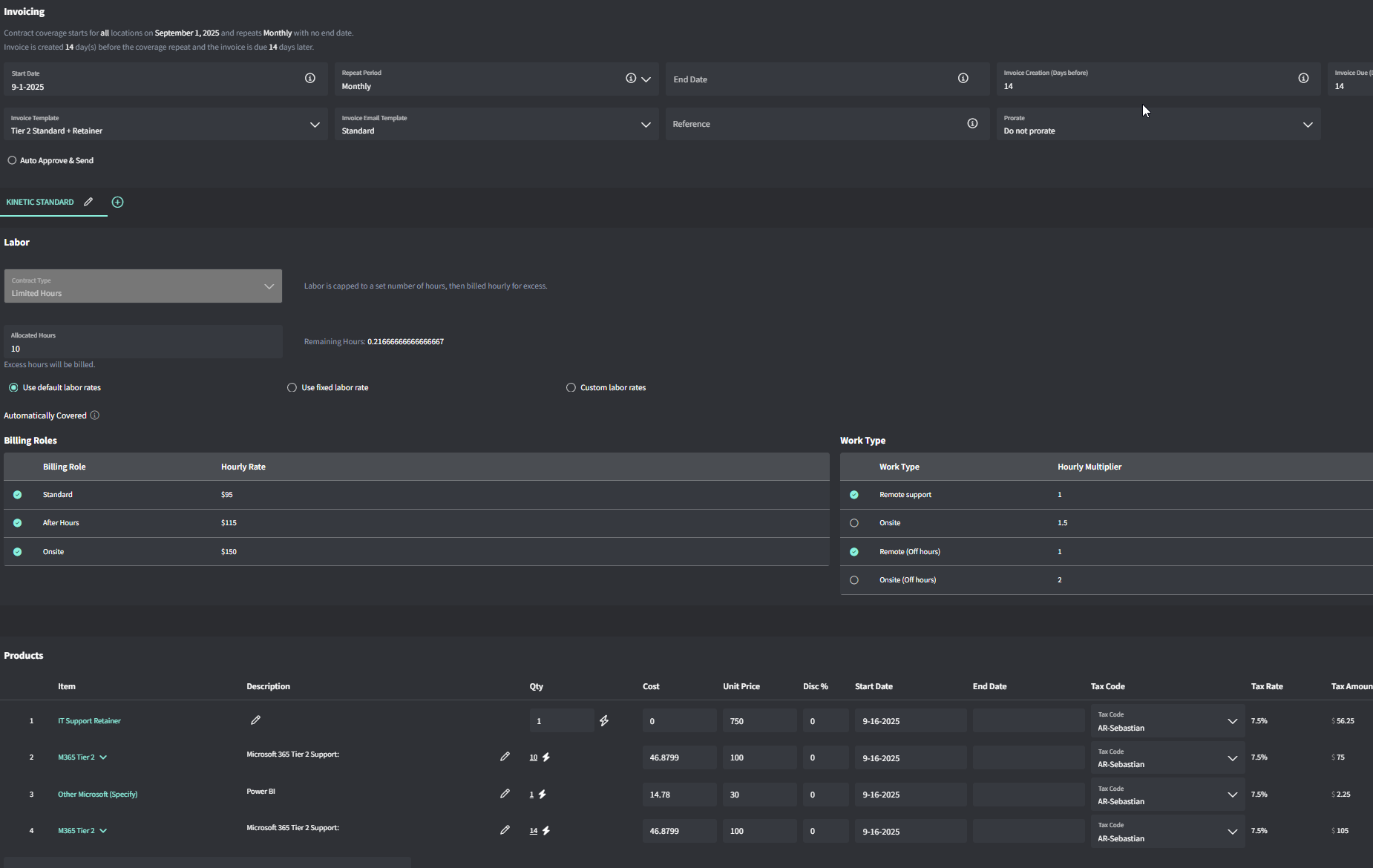Open the Other Microsoft (Specify) item link
Image resolution: width=1373 pixels, height=868 pixels.
point(97,794)
